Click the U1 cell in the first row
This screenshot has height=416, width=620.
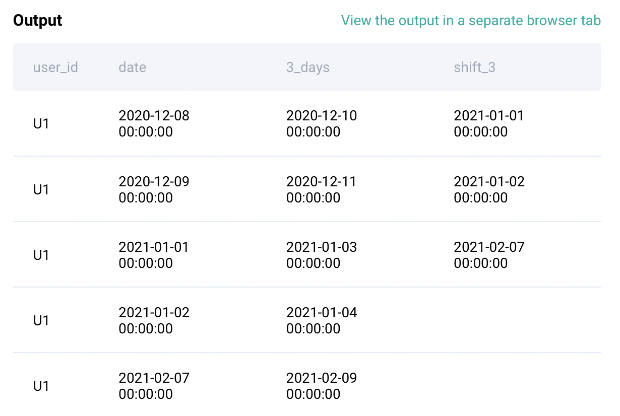click(41, 124)
